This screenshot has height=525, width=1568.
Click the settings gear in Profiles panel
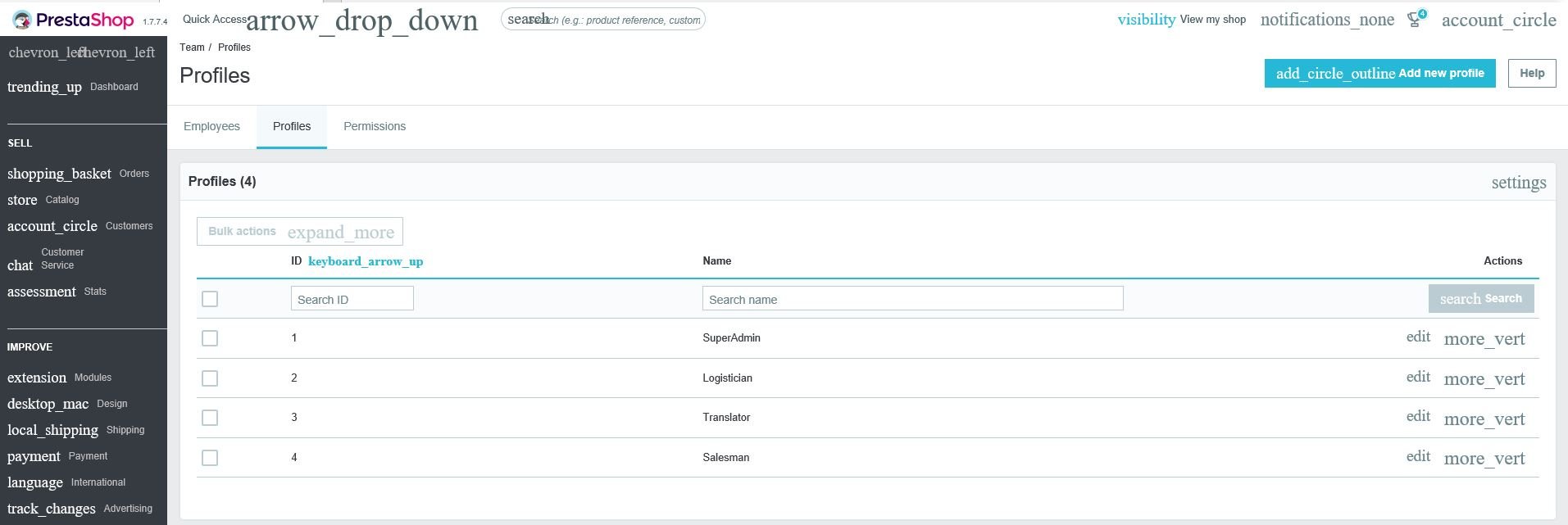point(1518,183)
